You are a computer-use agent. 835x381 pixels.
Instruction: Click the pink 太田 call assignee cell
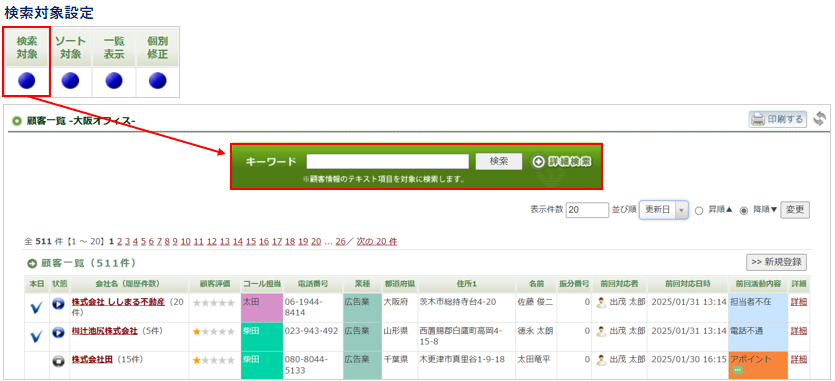click(x=261, y=307)
